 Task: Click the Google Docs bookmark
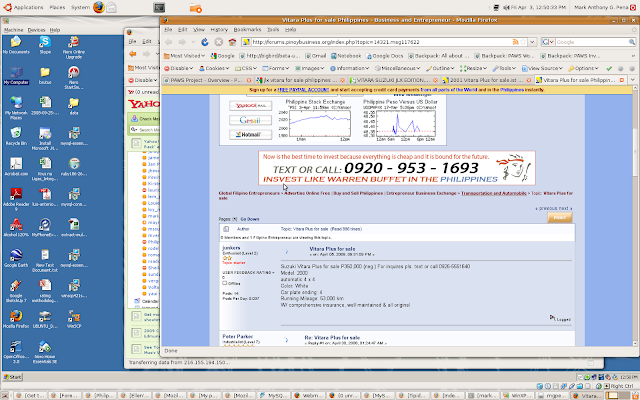(384, 56)
